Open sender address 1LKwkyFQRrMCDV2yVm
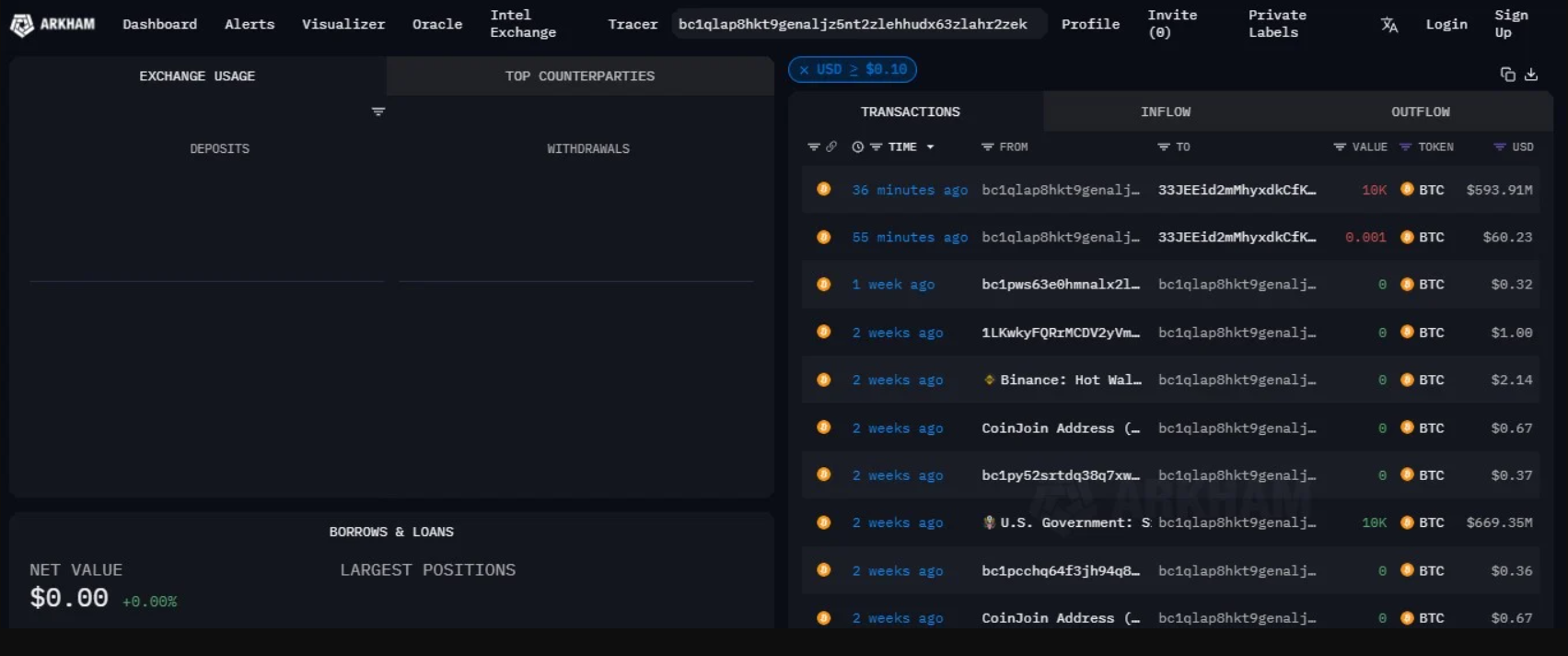This screenshot has width=1568, height=656. click(x=1061, y=333)
